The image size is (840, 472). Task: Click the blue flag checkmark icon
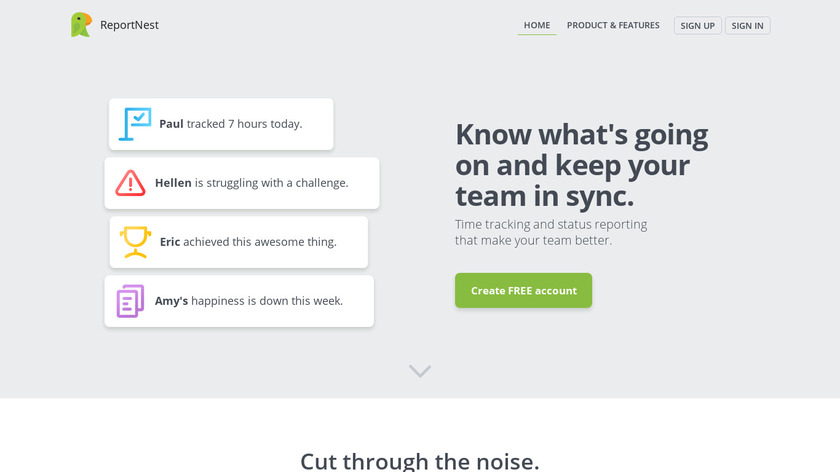[135, 124]
